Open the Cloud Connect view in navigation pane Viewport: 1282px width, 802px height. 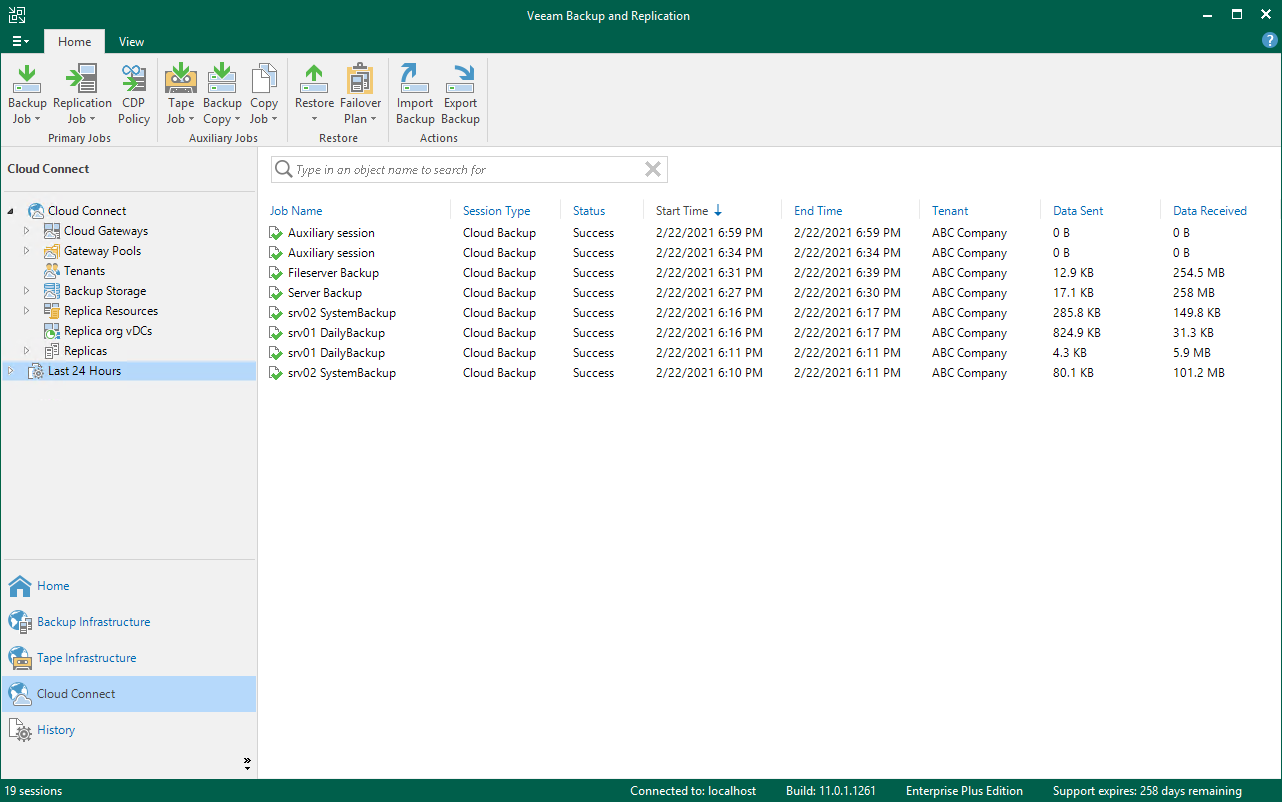128,694
